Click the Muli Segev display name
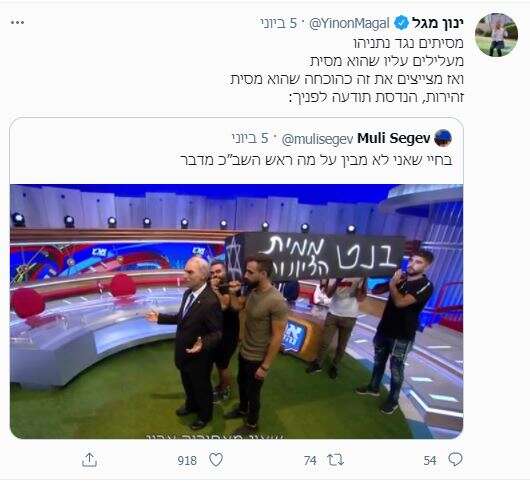530x481 pixels. tap(394, 138)
